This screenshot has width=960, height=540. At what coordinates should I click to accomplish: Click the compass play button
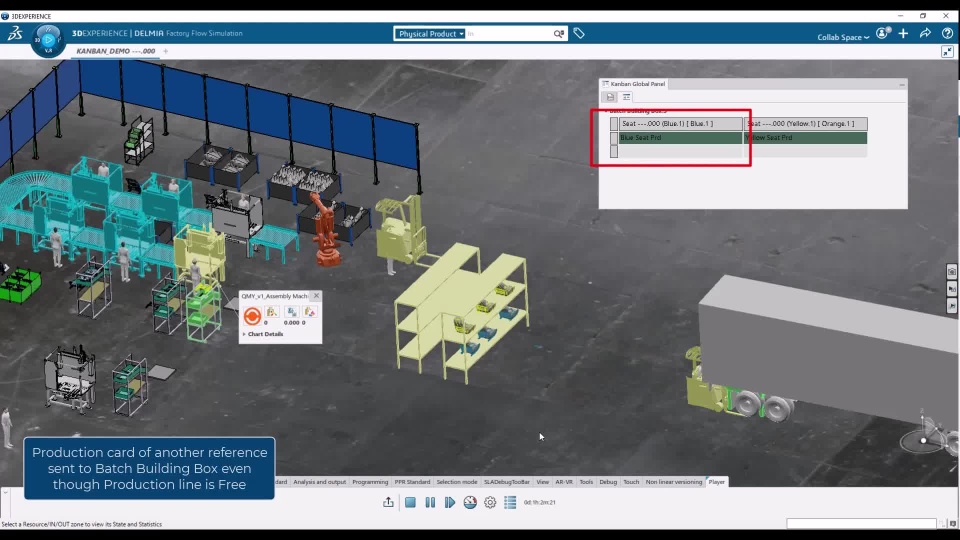click(48, 40)
